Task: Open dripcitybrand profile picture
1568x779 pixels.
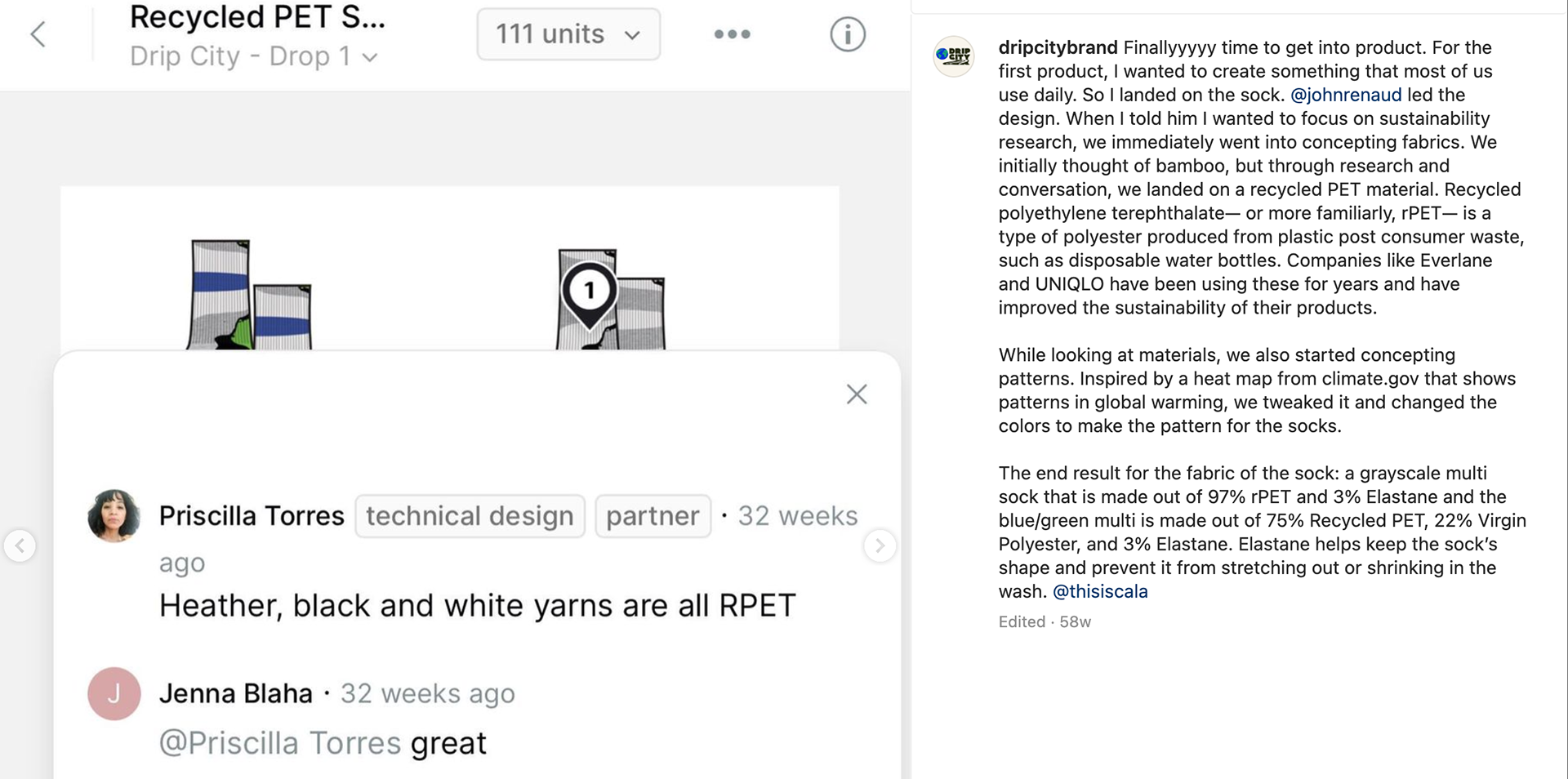Action: pos(954,56)
